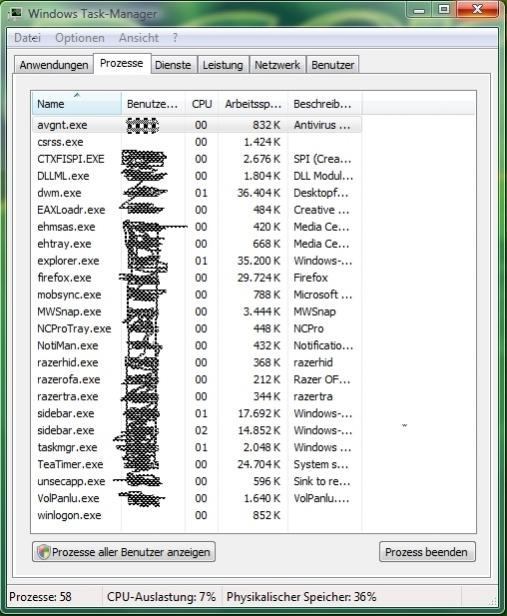Close the Task-Manager window
Image resolution: width=507 pixels, height=616 pixels.
478,9
